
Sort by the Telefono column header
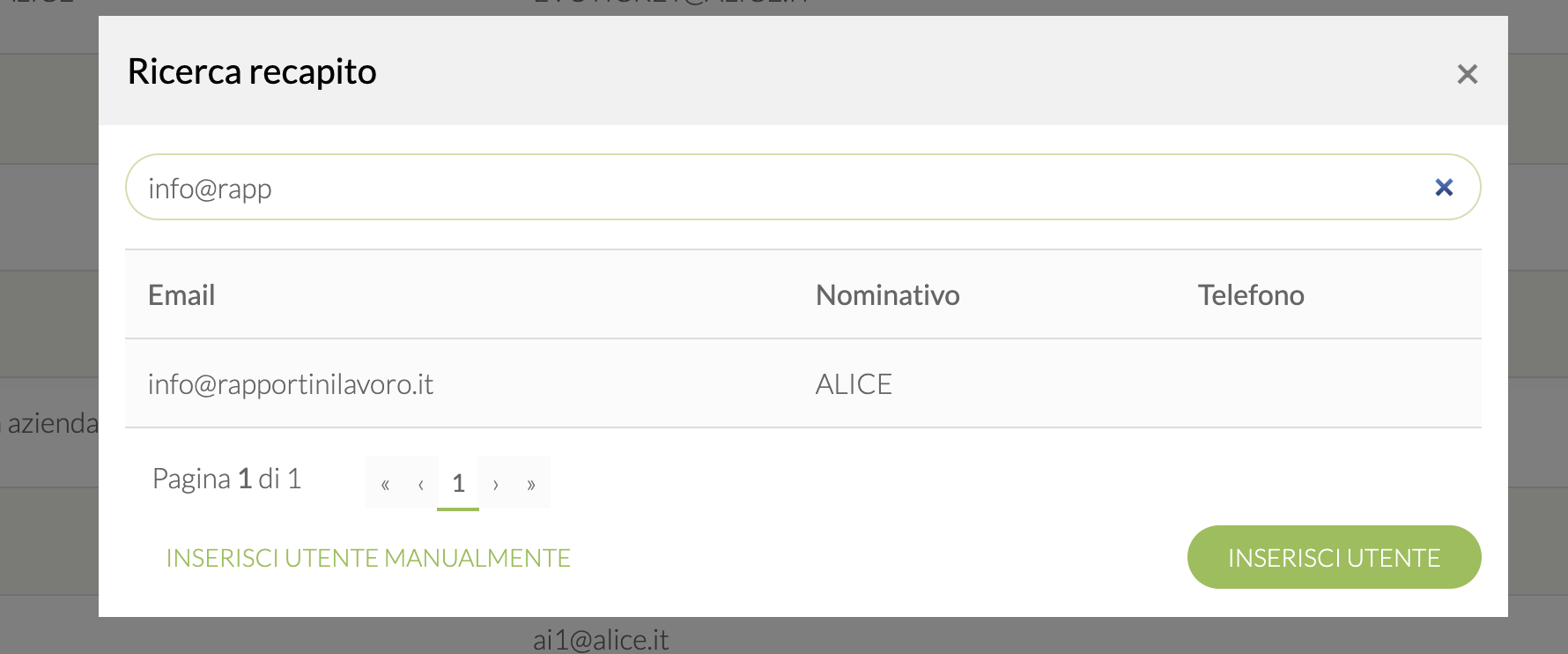(1250, 295)
